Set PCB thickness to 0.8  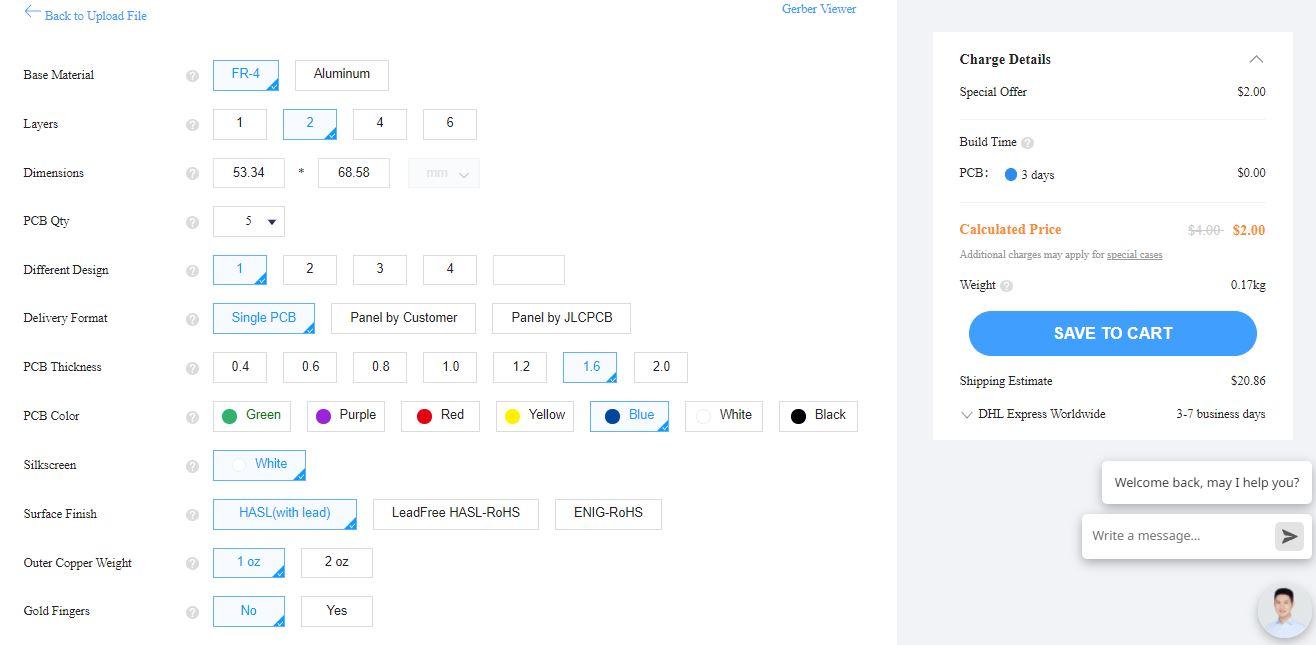tap(379, 367)
